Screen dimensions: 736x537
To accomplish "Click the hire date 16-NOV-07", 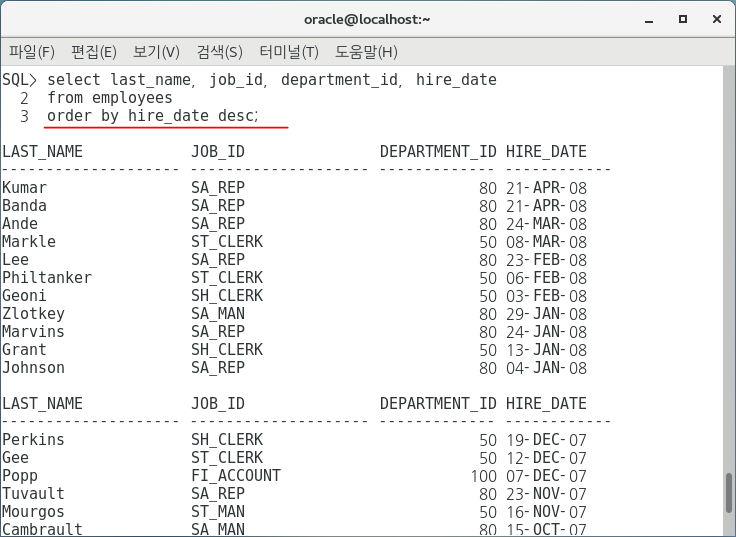I will coord(546,512).
